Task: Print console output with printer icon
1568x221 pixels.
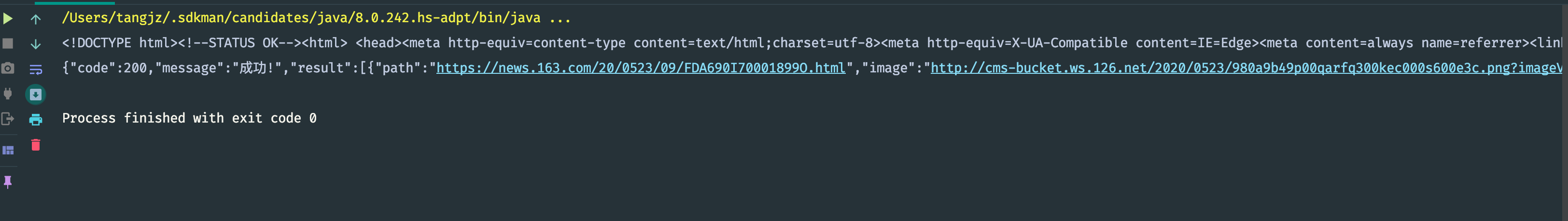Action: pyautogui.click(x=36, y=119)
